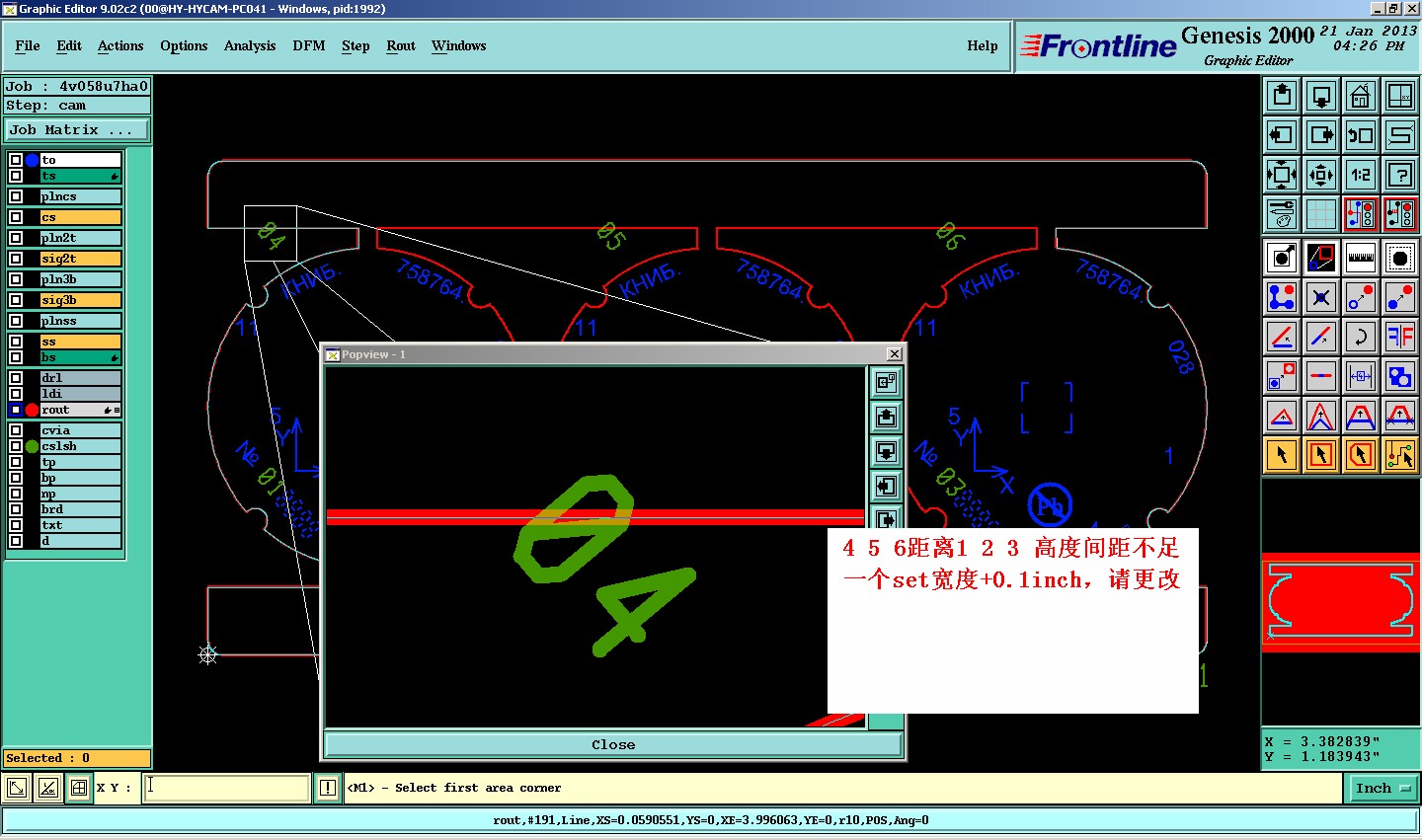Click the green color dot of layer cslsh
This screenshot has width=1422, height=840.
click(32, 446)
